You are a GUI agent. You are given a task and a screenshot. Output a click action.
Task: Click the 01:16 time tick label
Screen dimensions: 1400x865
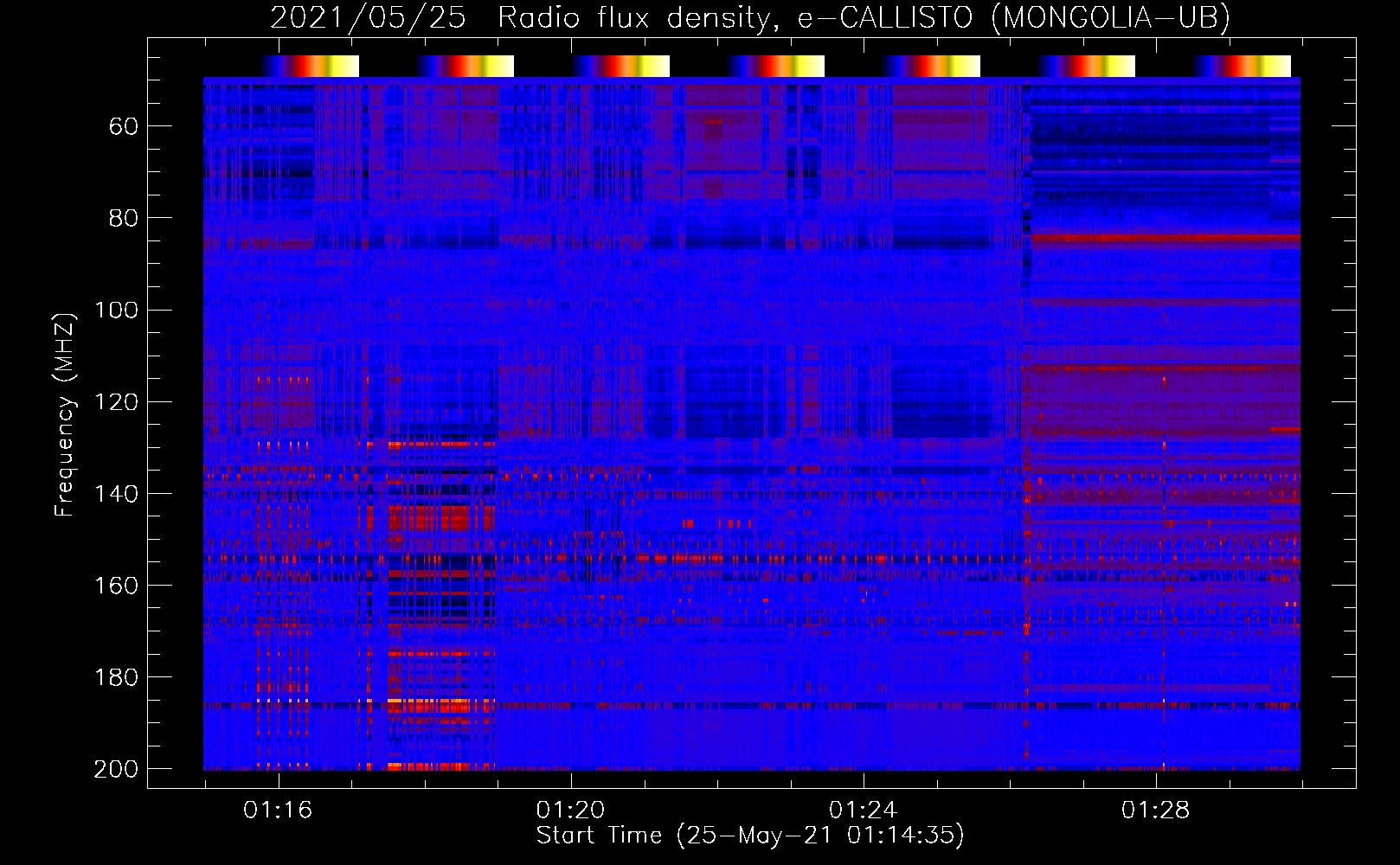click(x=278, y=810)
